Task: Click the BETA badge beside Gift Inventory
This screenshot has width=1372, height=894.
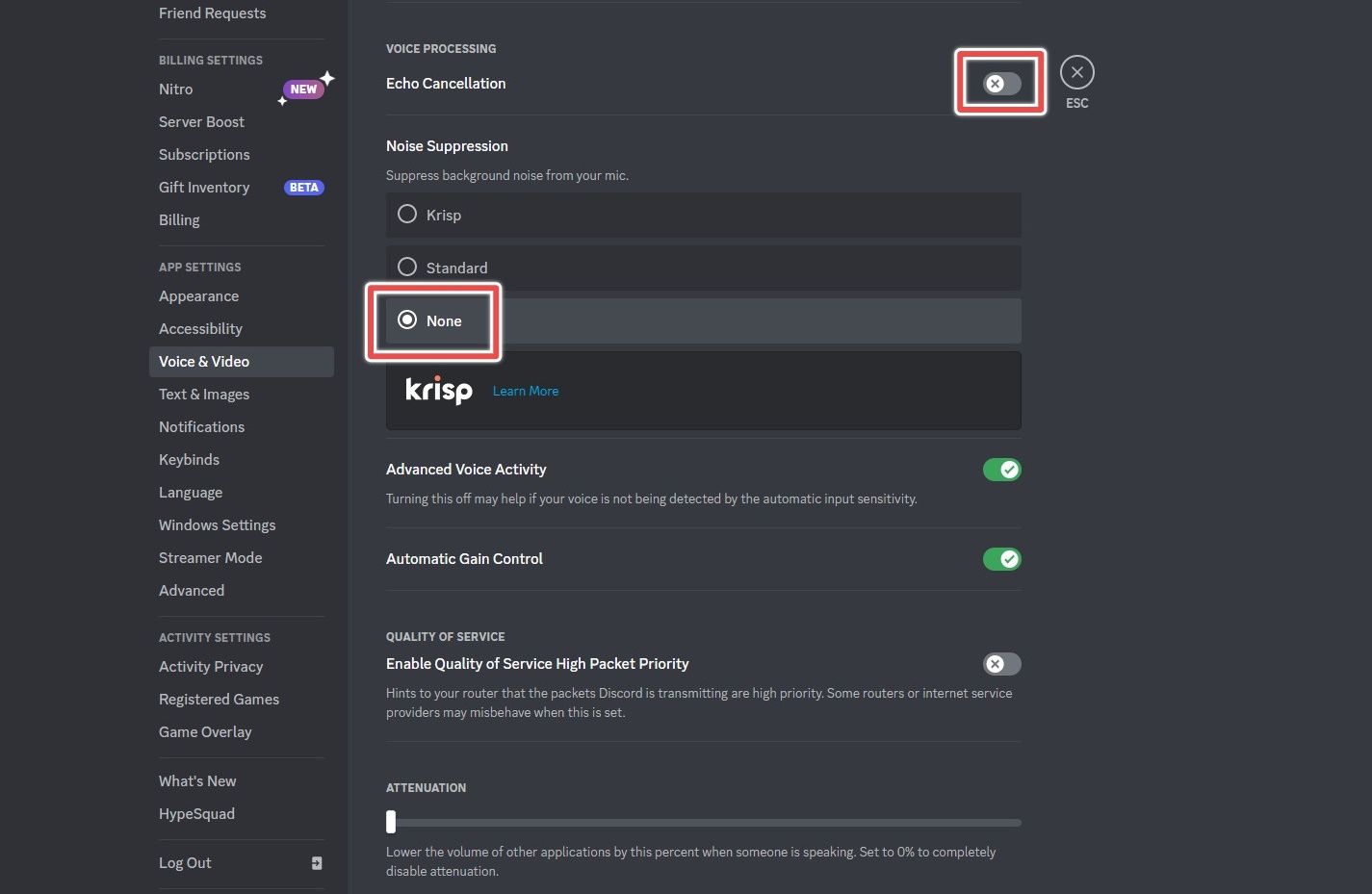Action: point(304,188)
